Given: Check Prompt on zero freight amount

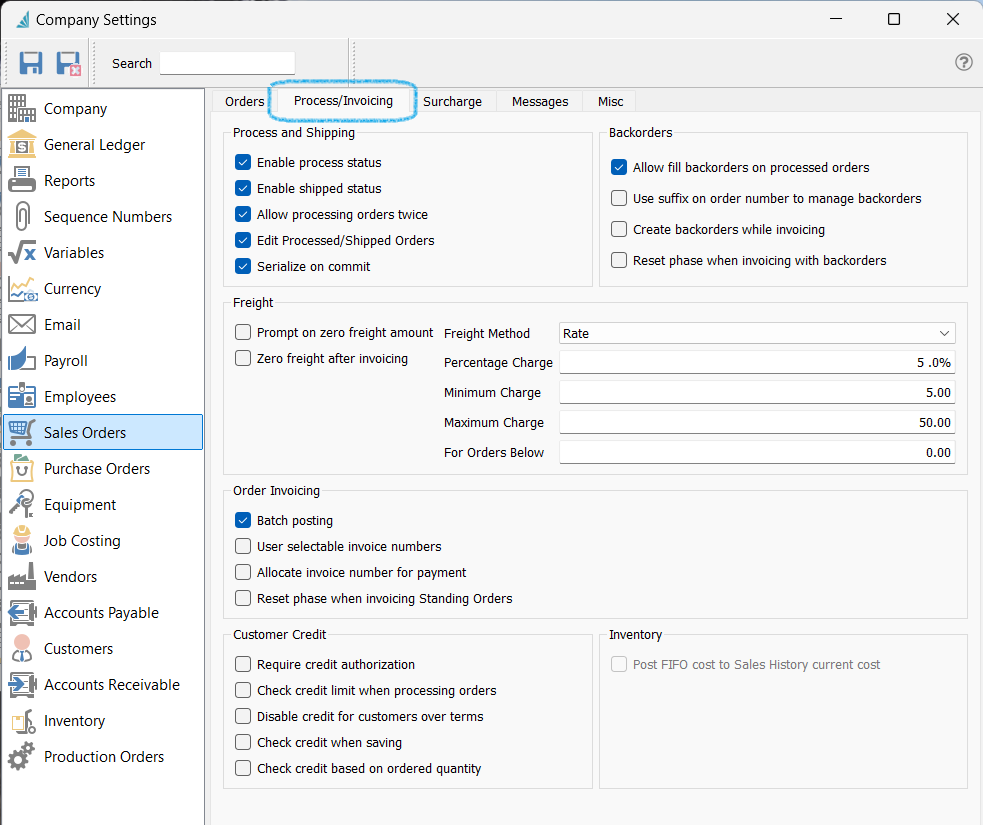Looking at the screenshot, I should click(x=243, y=332).
